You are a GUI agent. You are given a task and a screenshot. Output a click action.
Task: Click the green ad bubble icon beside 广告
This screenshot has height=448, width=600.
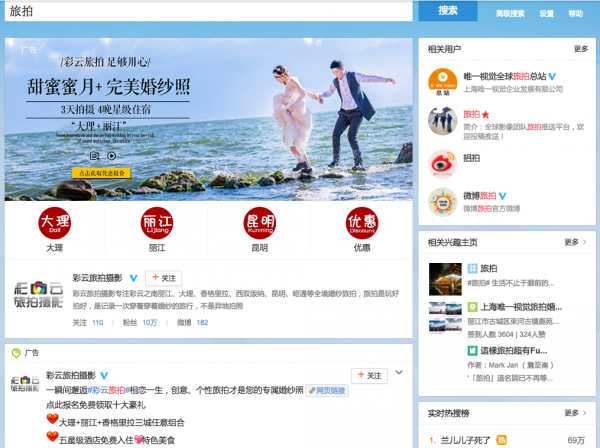point(15,353)
